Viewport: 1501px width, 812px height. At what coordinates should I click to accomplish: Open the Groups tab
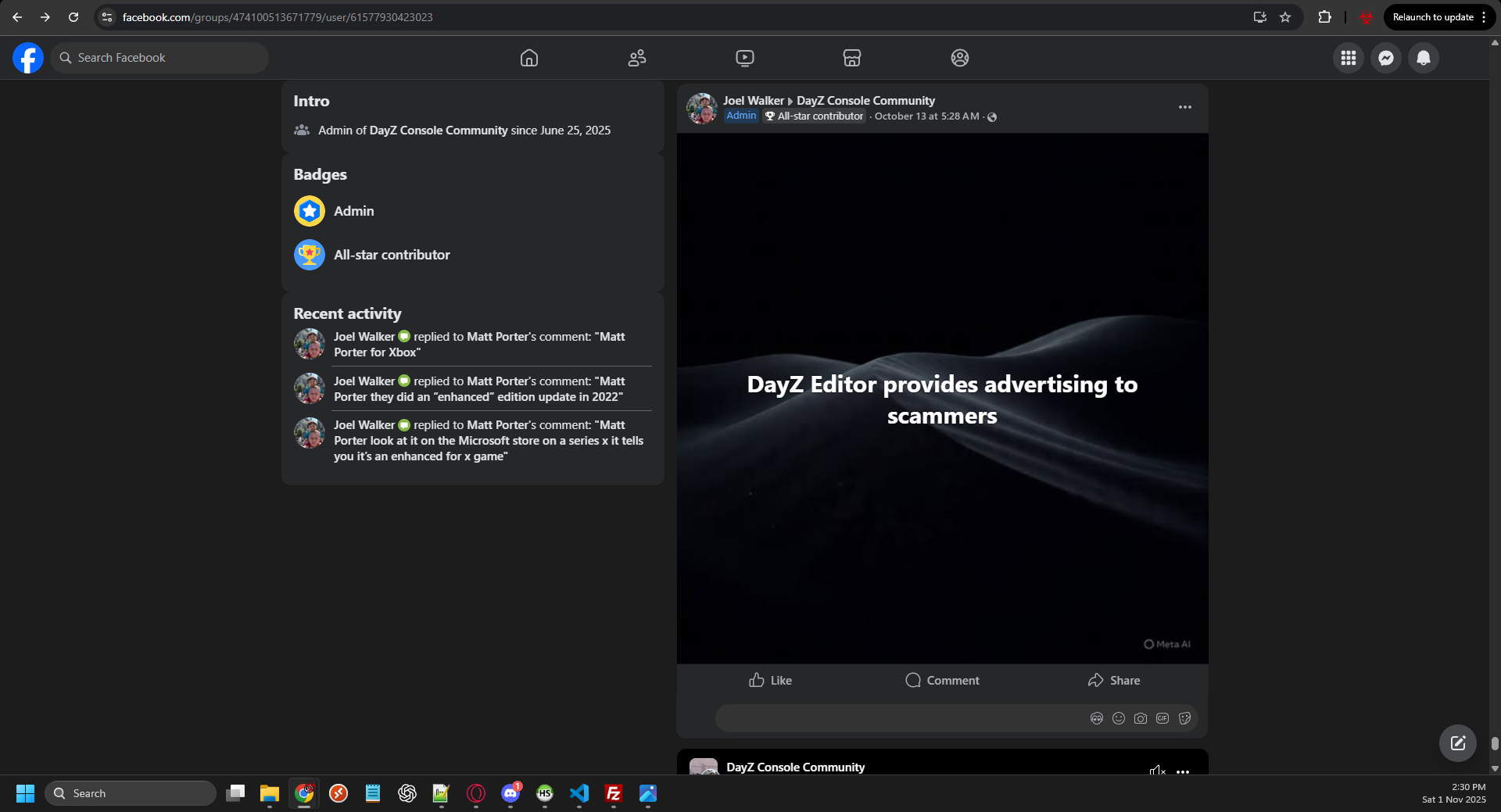[960, 58]
